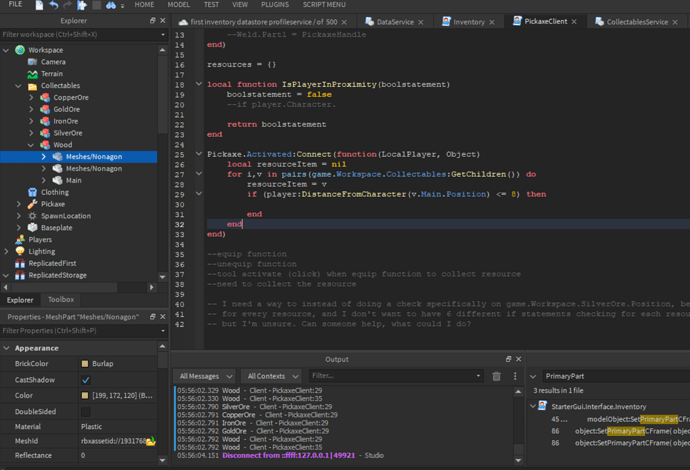Expand the CopperOre tree node
690x470 pixels.
click(31, 98)
